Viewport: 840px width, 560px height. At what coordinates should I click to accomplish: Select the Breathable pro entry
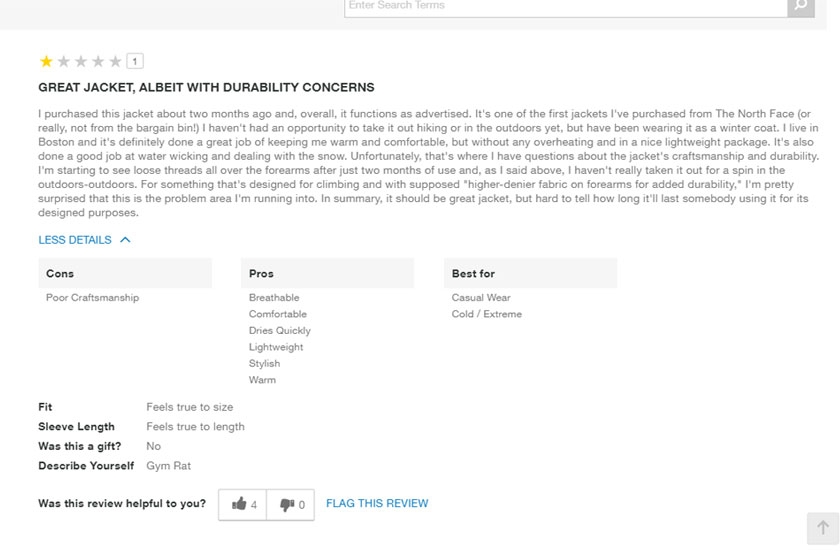click(x=274, y=298)
